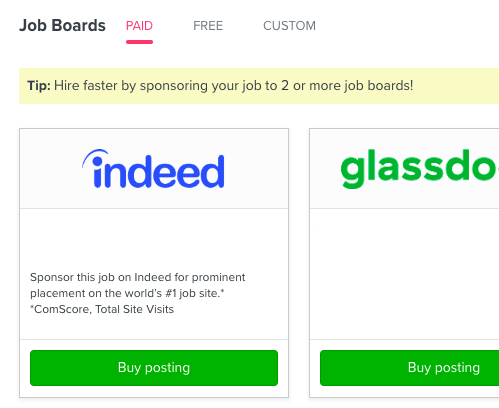
Task: Click the ComScore Total Site Visits footnote
Action: point(102,309)
